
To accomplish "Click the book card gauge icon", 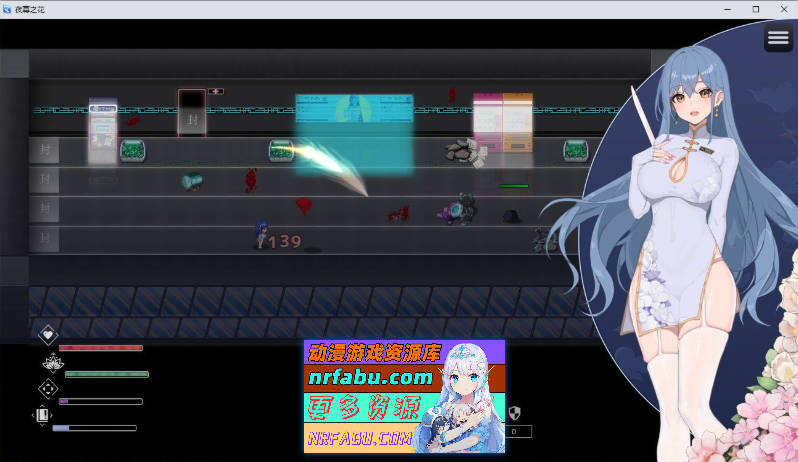I will pos(42,415).
